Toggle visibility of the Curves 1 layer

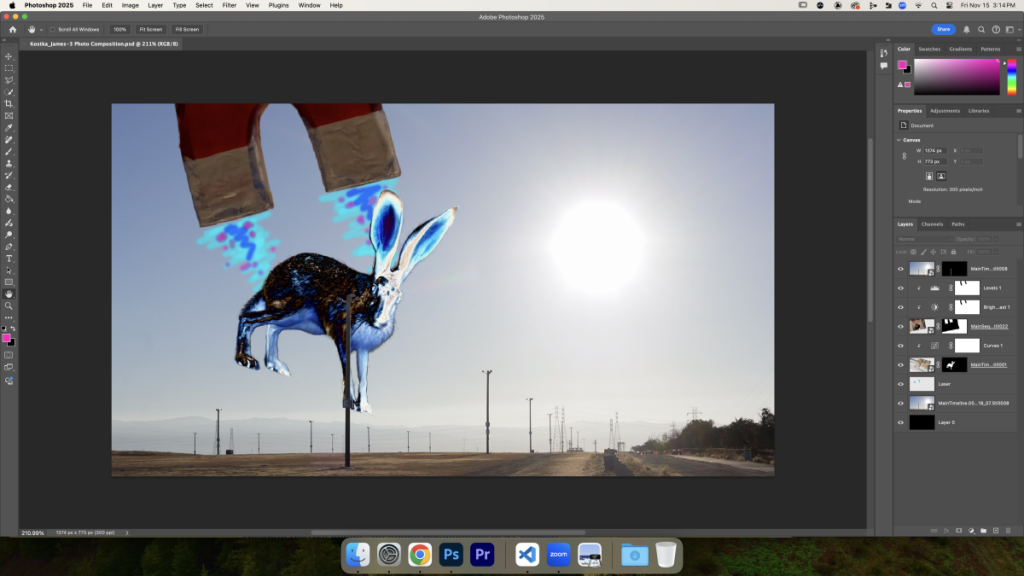(901, 345)
